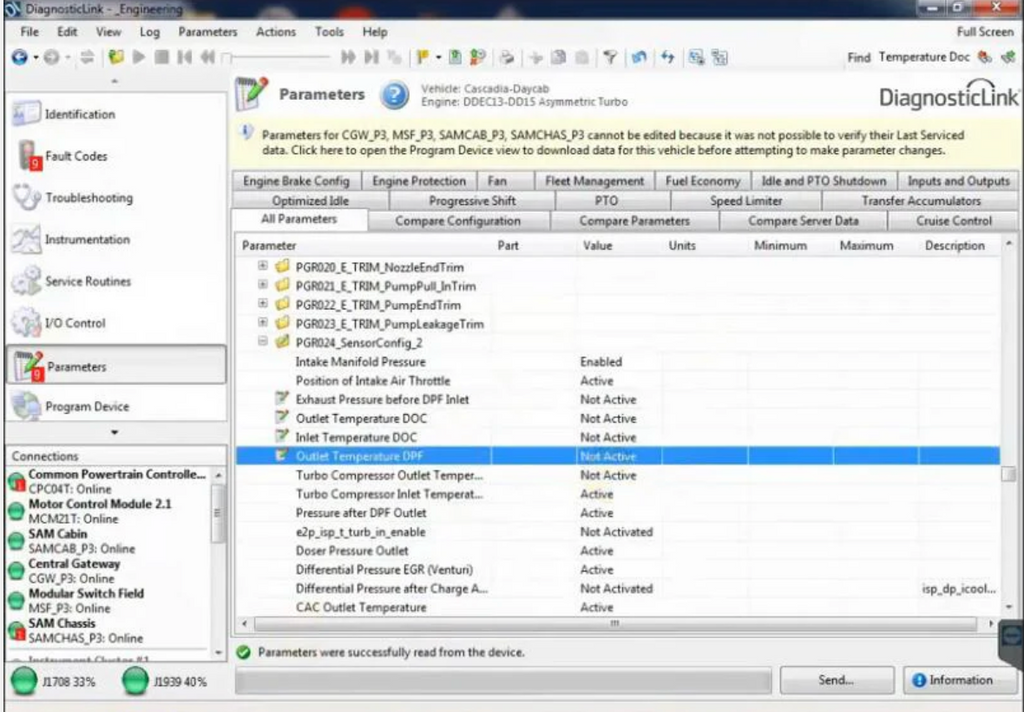
Task: Switch to the Engine Protection tab
Action: coord(419,181)
